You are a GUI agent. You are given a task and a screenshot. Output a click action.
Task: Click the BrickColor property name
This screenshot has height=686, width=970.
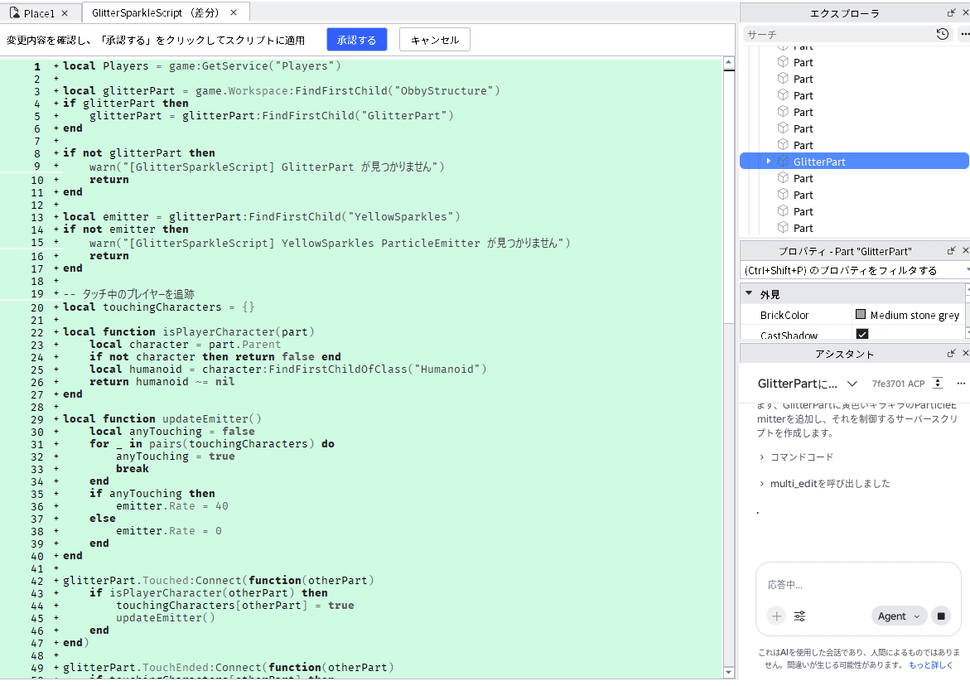point(784,315)
